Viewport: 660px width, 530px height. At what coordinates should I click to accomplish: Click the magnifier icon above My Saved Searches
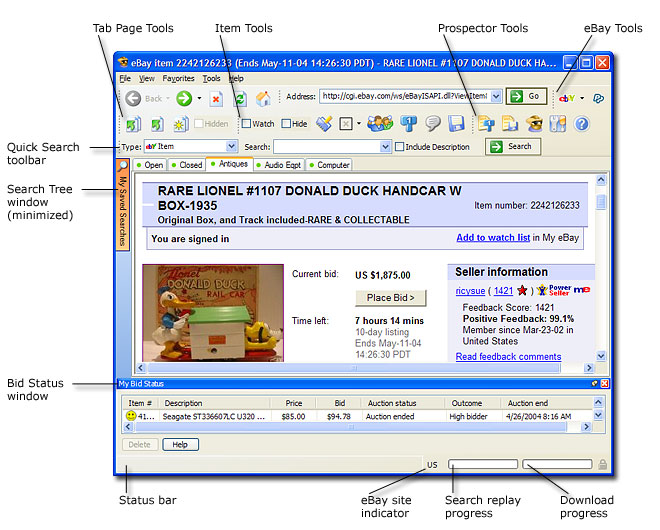(122, 166)
